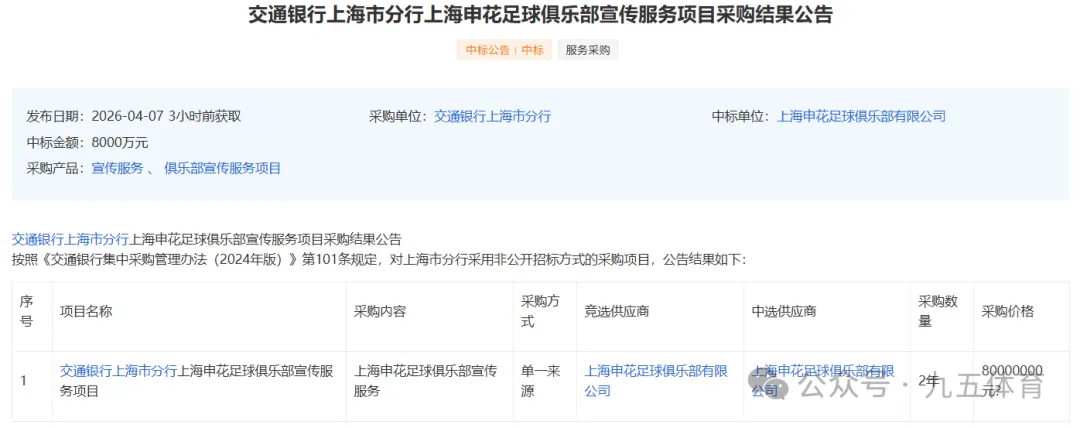
Task: Open 上海申花足球俱乐部有限公司 link beside 中标单位
Action: pyautogui.click(x=861, y=116)
